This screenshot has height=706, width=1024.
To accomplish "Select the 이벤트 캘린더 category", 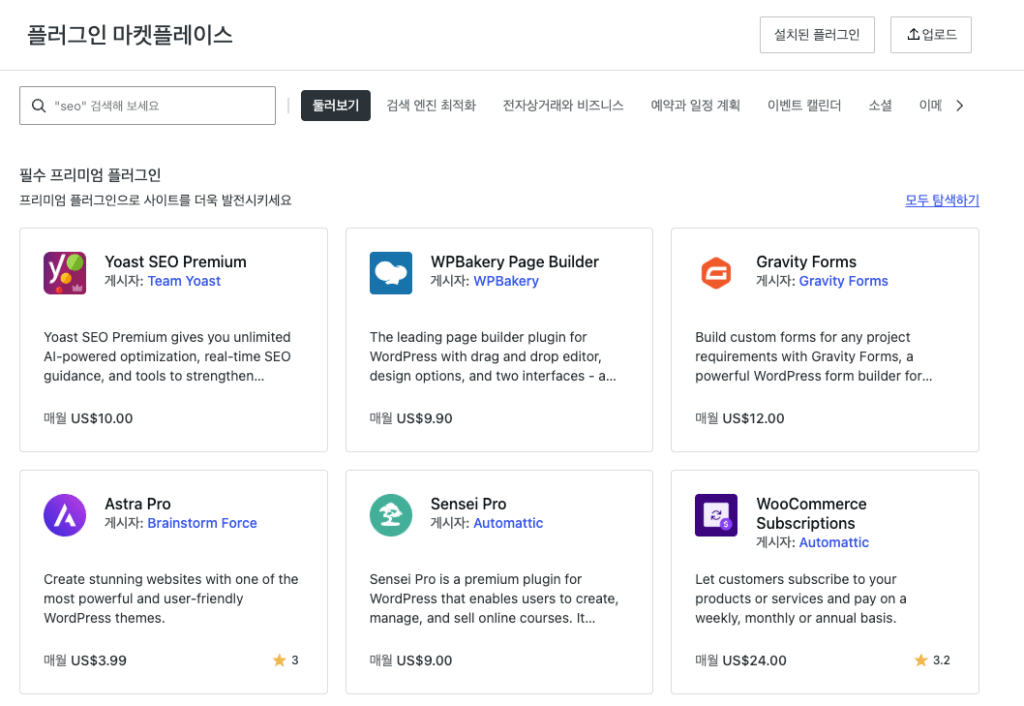I will coord(804,106).
